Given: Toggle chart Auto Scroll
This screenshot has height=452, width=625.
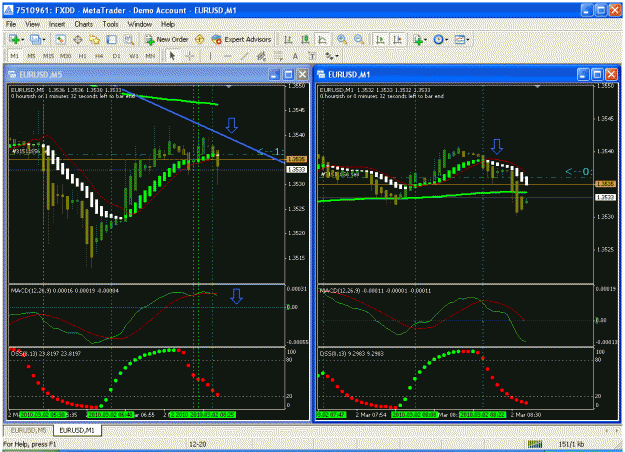Looking at the screenshot, I should 380,39.
